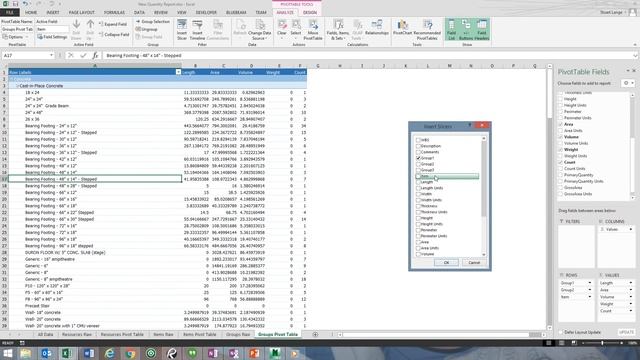Click Collapse Field in the ribbon
Screen dimensions: 640x360
(x=114, y=35)
